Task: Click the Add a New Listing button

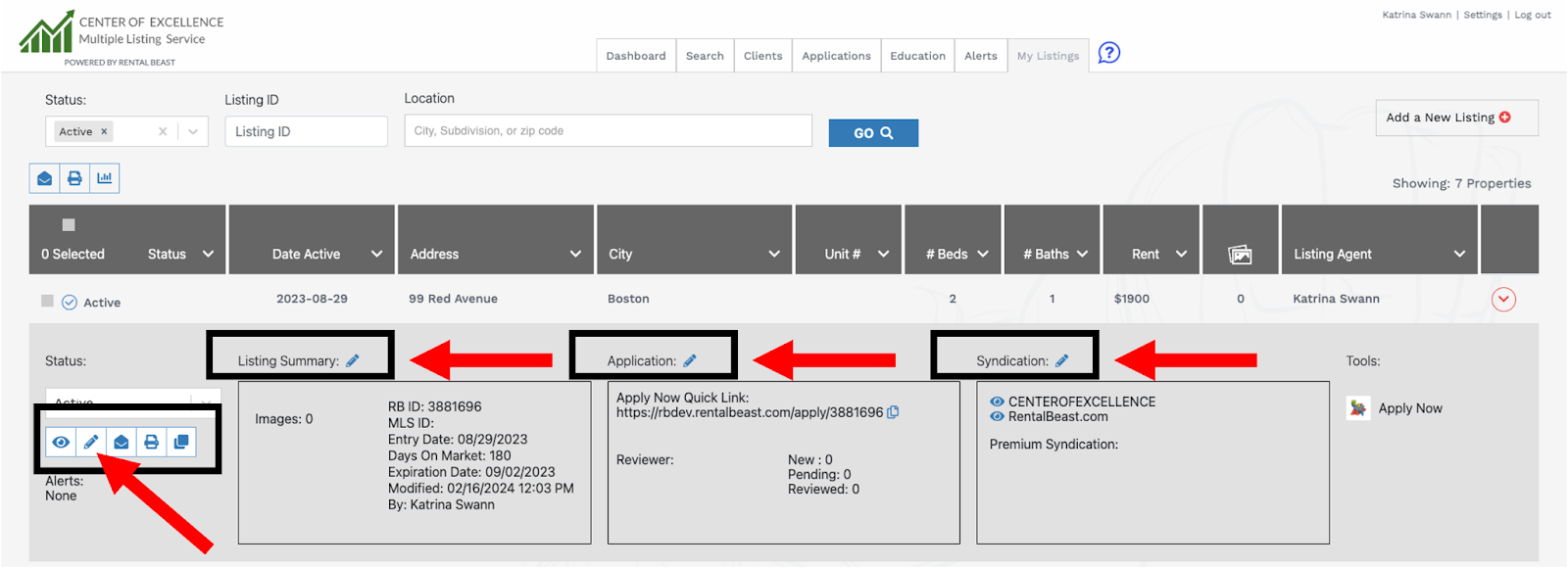Action: point(1456,118)
